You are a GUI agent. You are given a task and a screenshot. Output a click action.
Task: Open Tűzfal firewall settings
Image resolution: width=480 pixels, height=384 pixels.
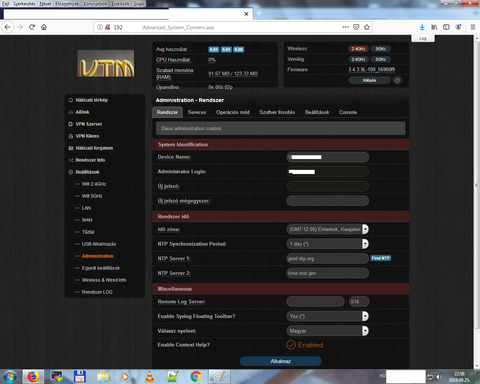point(88,232)
